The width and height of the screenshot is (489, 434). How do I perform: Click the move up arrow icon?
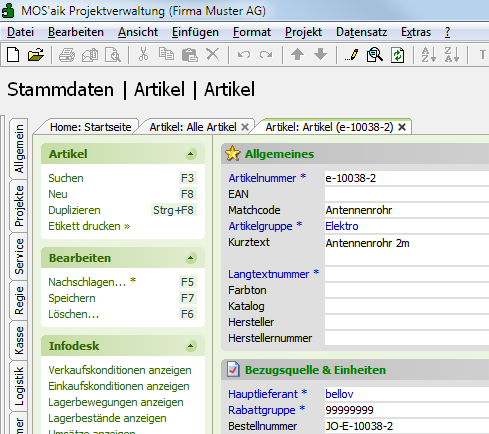point(297,54)
